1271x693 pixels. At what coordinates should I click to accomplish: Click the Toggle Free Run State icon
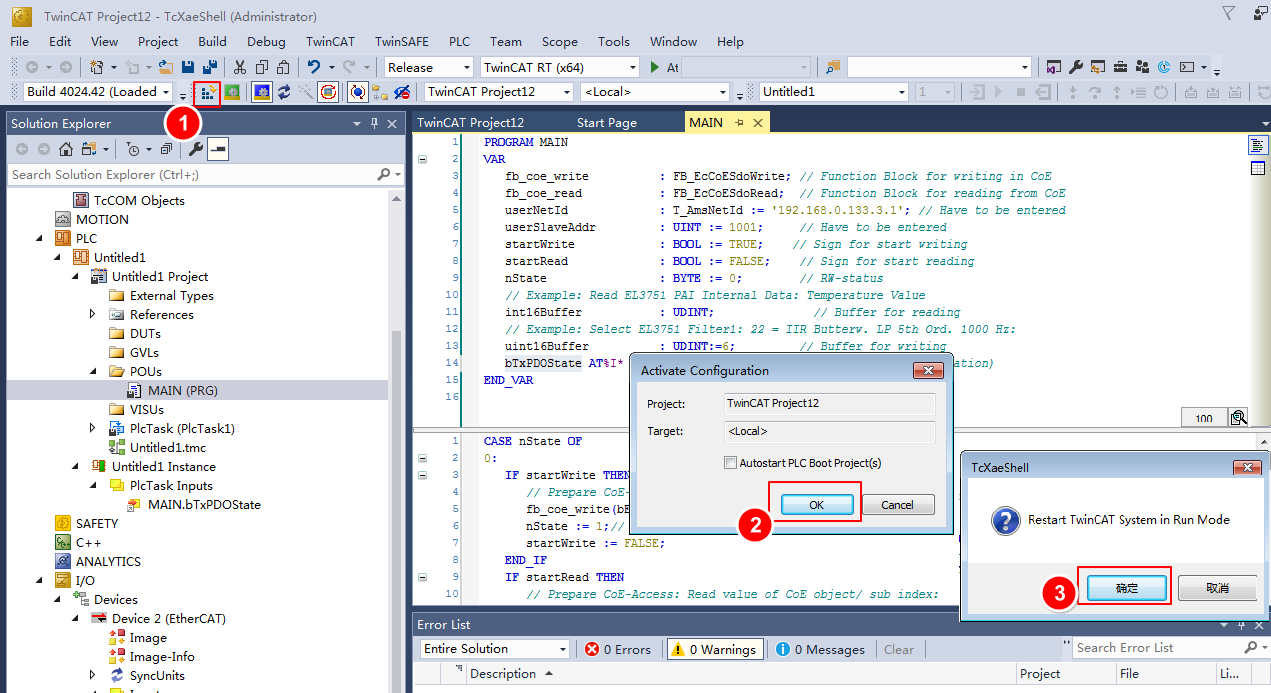coord(328,92)
